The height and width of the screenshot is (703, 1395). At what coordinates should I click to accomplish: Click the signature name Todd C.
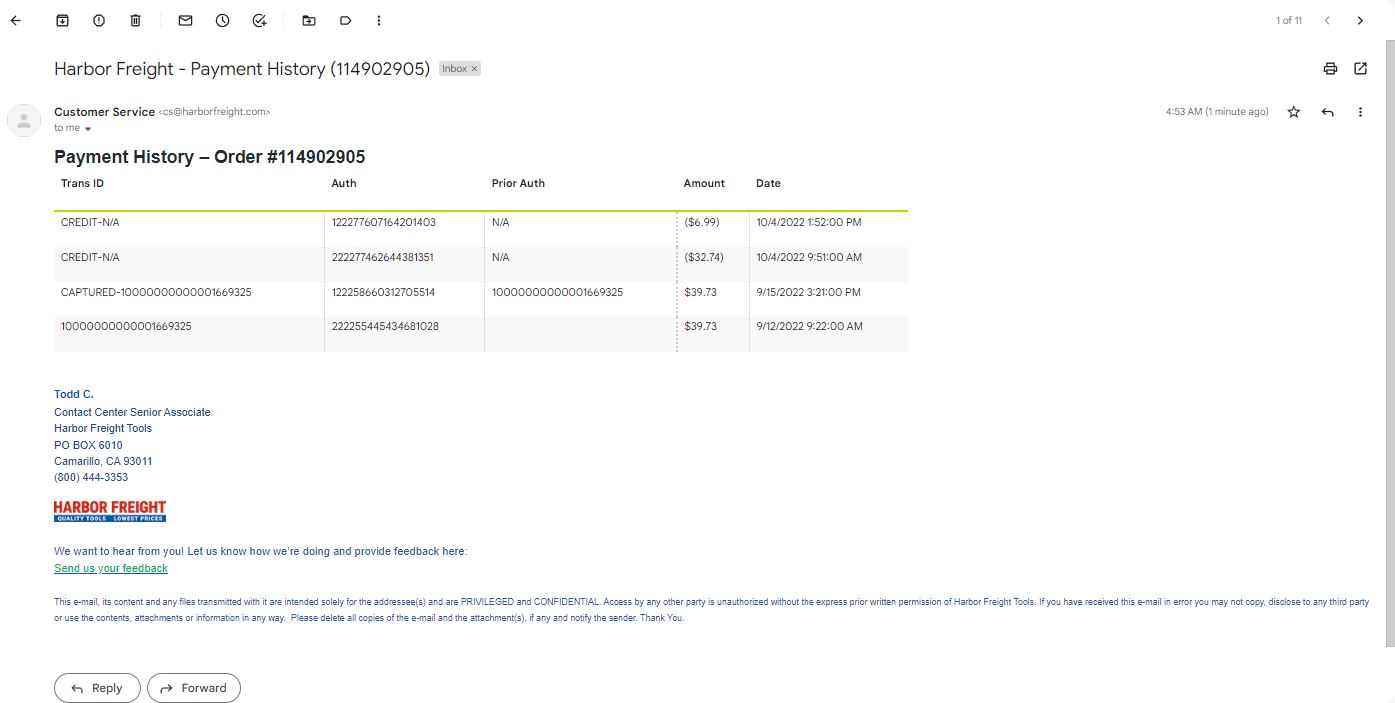pyautogui.click(x=74, y=394)
